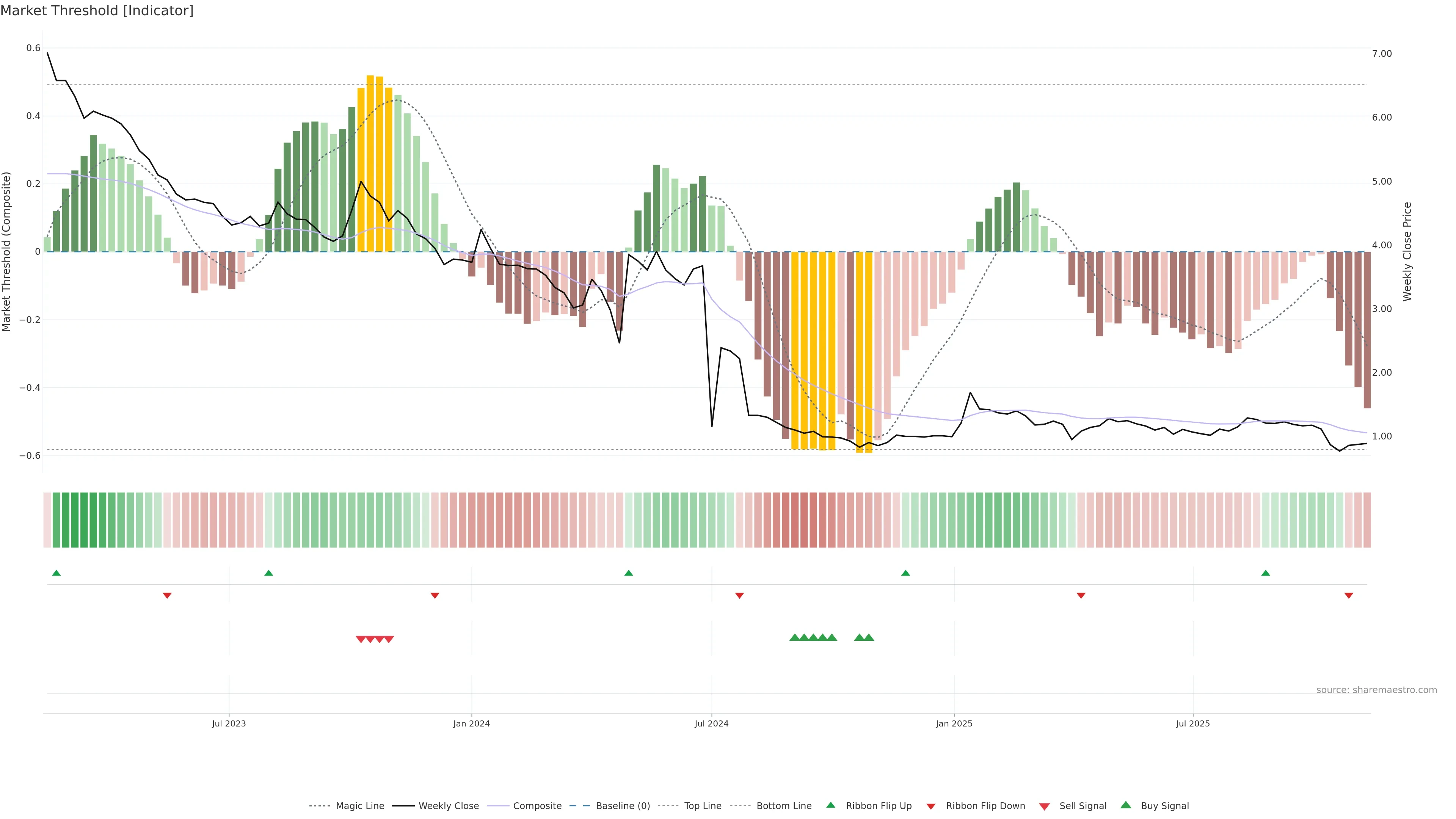Click the 7.00 Weekly Close Price axis tick
The width and height of the screenshot is (1456, 819).
[1382, 54]
